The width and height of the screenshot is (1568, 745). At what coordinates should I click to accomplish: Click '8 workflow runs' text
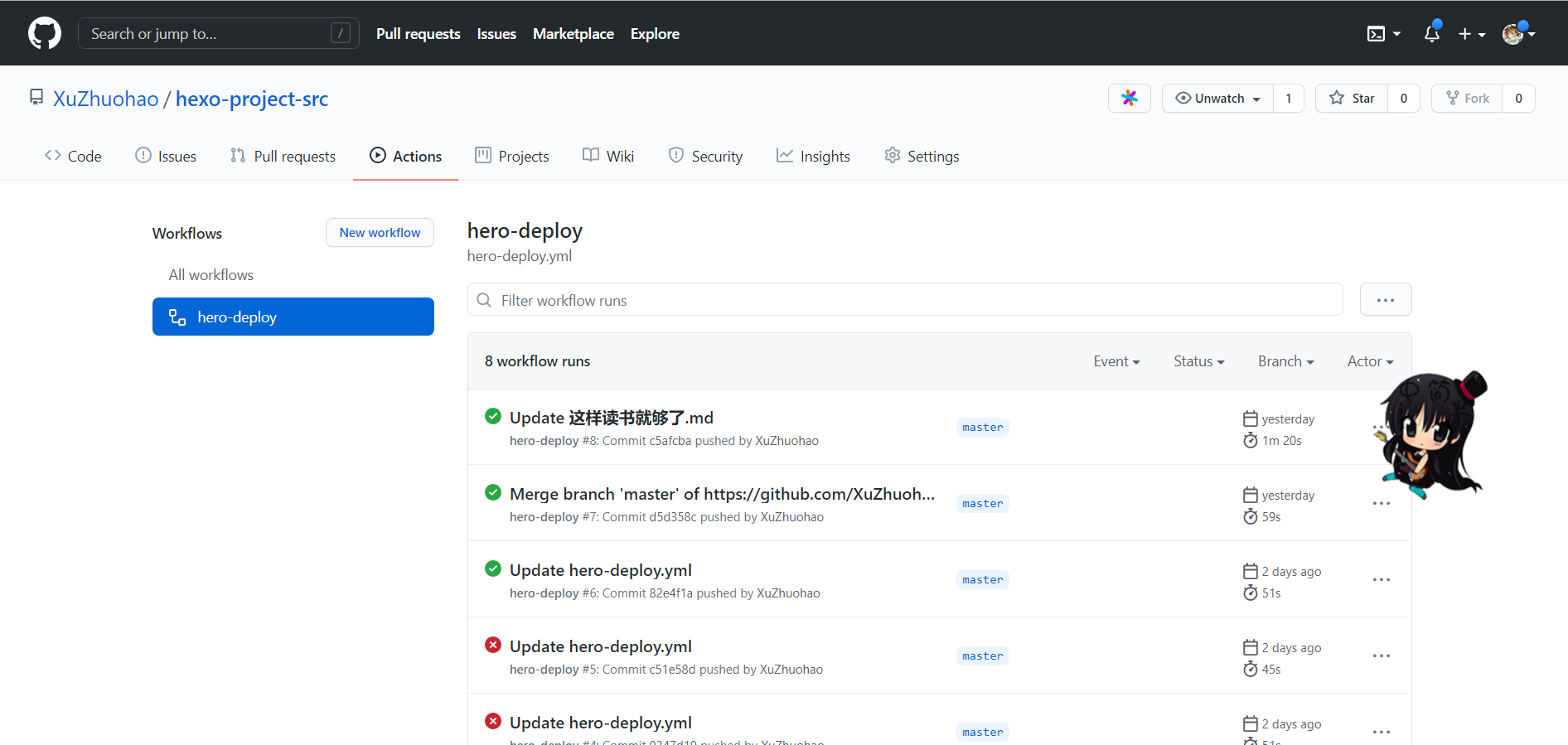click(538, 361)
